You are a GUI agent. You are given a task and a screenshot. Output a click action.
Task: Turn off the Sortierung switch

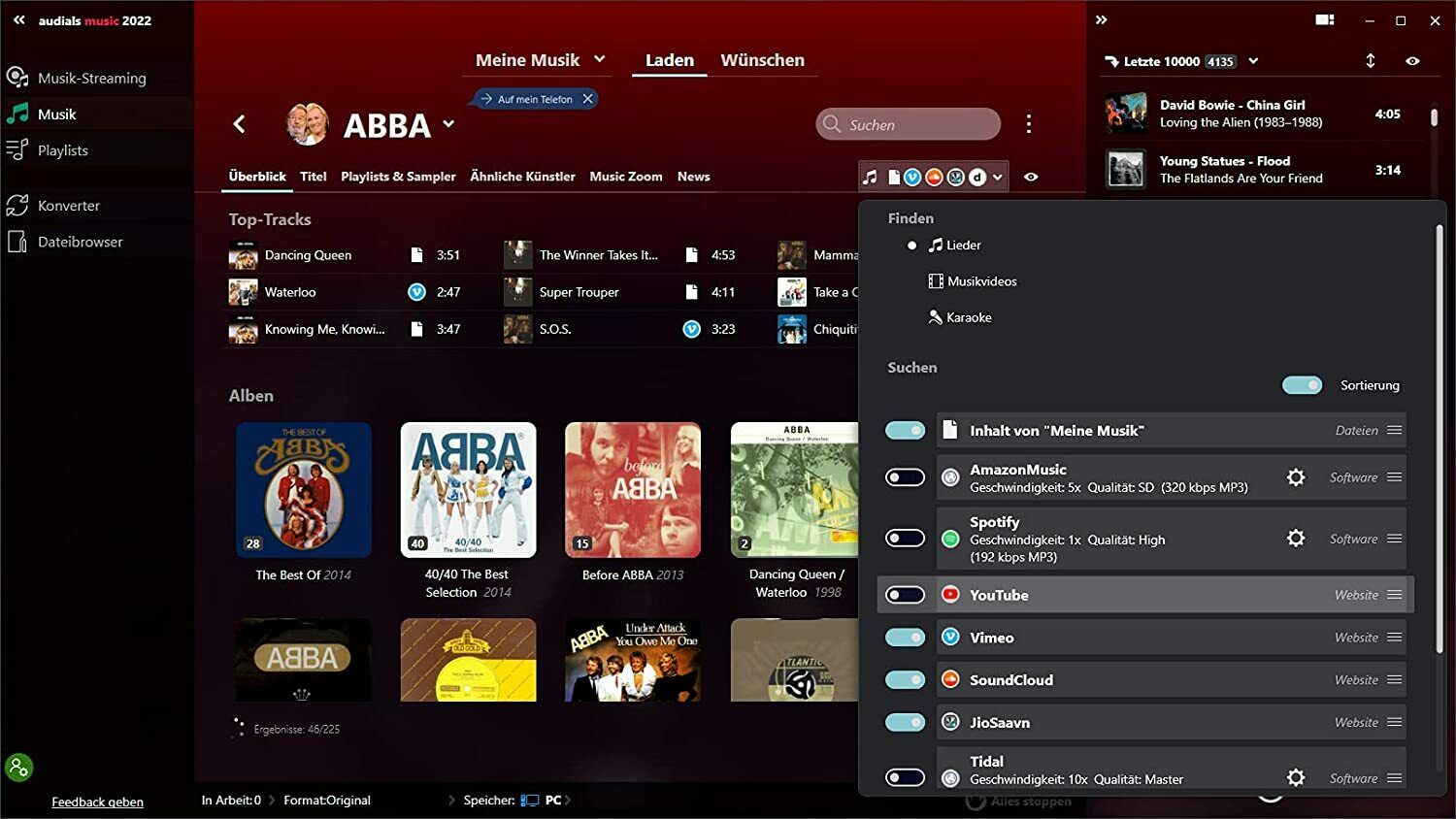[x=1302, y=384]
